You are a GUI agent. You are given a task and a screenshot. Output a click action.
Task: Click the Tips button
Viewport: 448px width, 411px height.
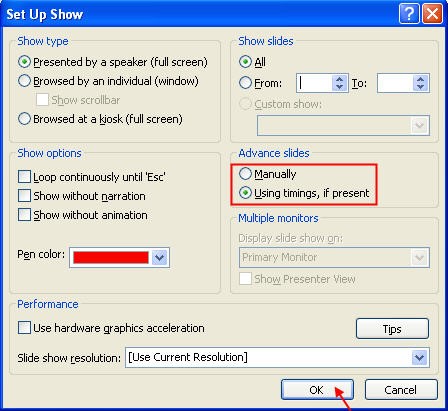[x=392, y=329]
